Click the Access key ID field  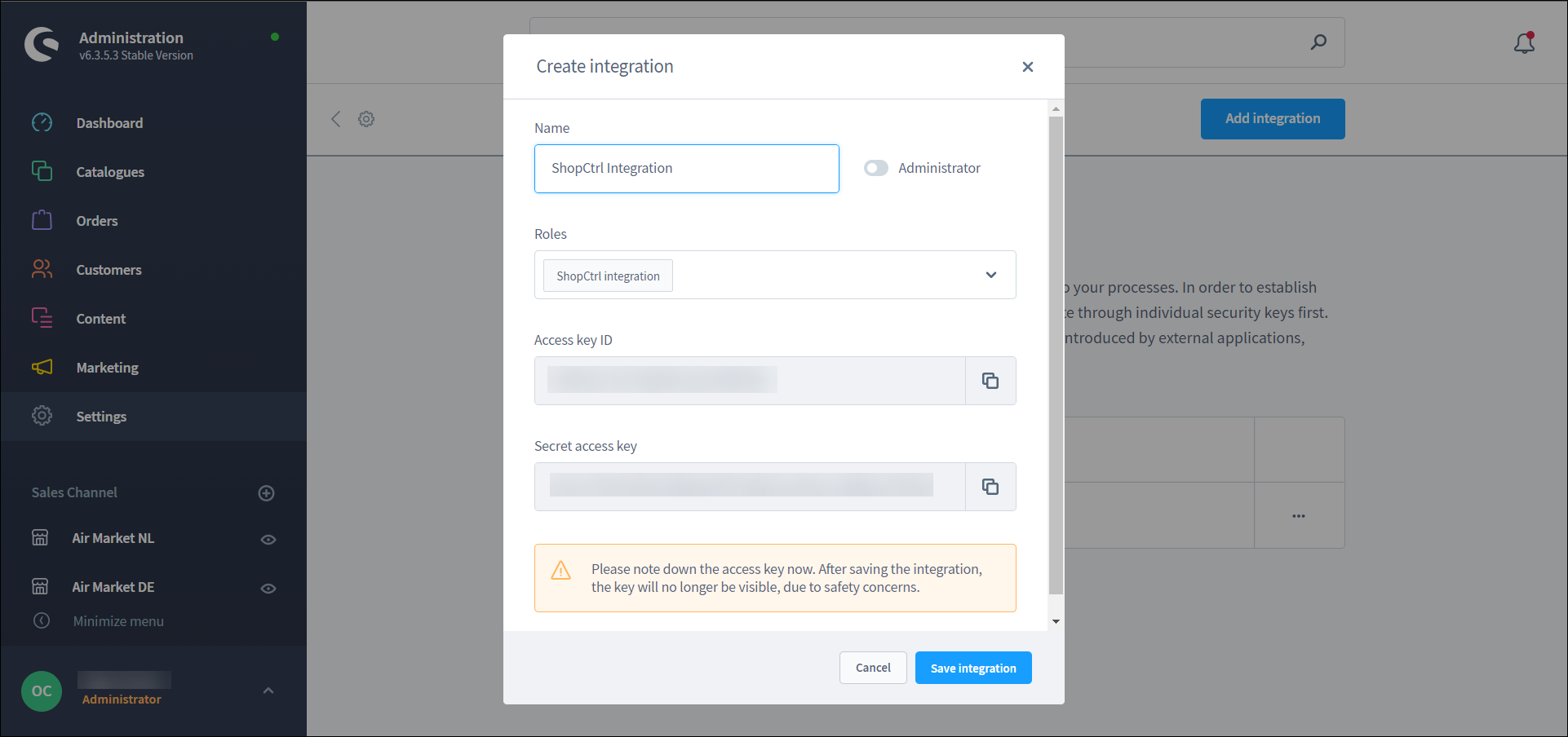tap(750, 381)
